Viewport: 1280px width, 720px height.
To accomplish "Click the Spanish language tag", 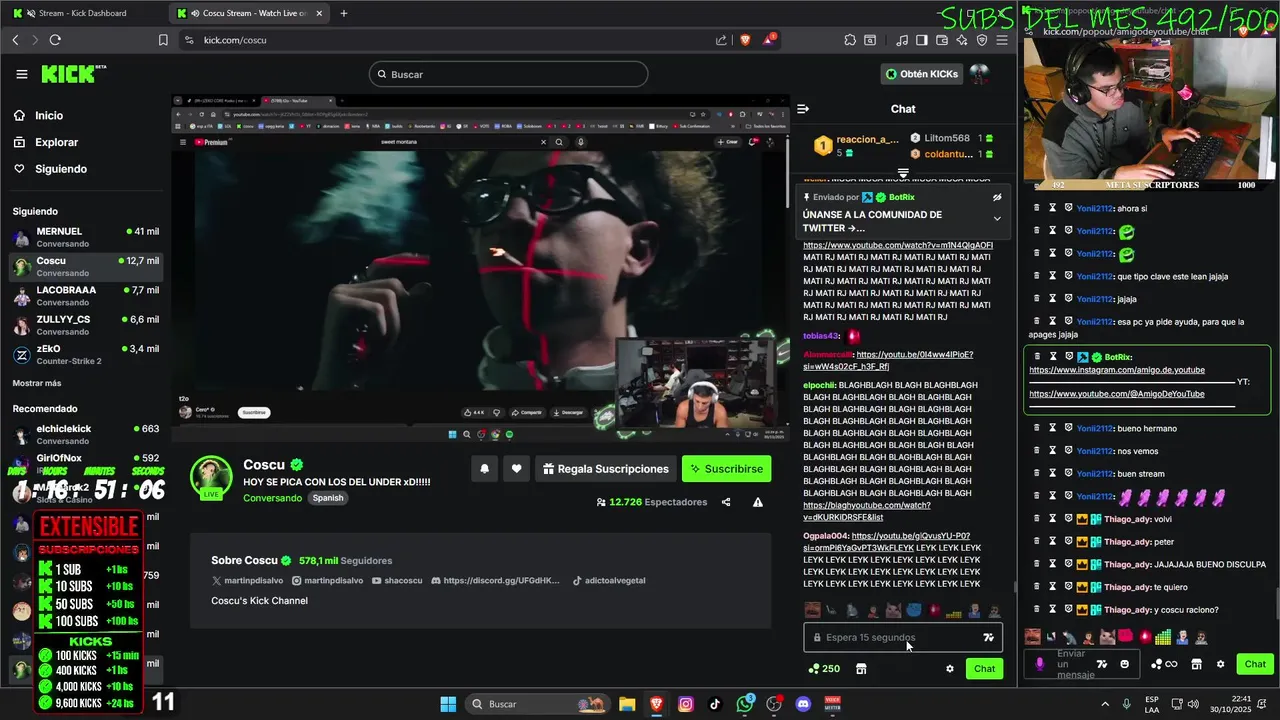I will tap(327, 498).
